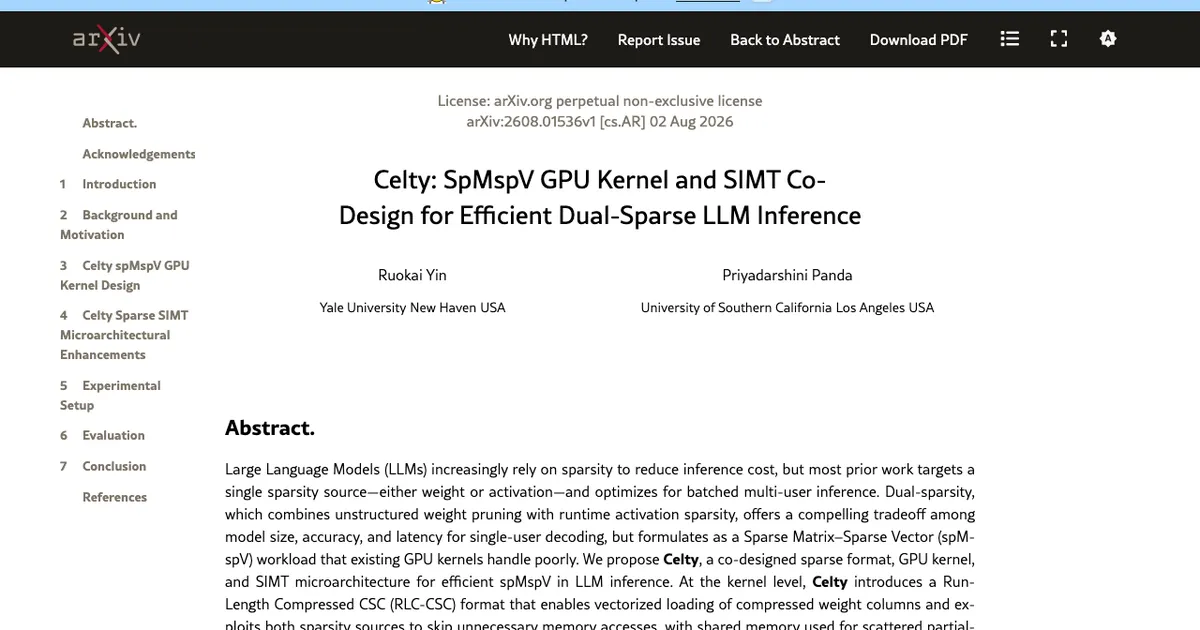Open the arXiv logo home link
The height and width of the screenshot is (630, 1200).
(x=106, y=39)
